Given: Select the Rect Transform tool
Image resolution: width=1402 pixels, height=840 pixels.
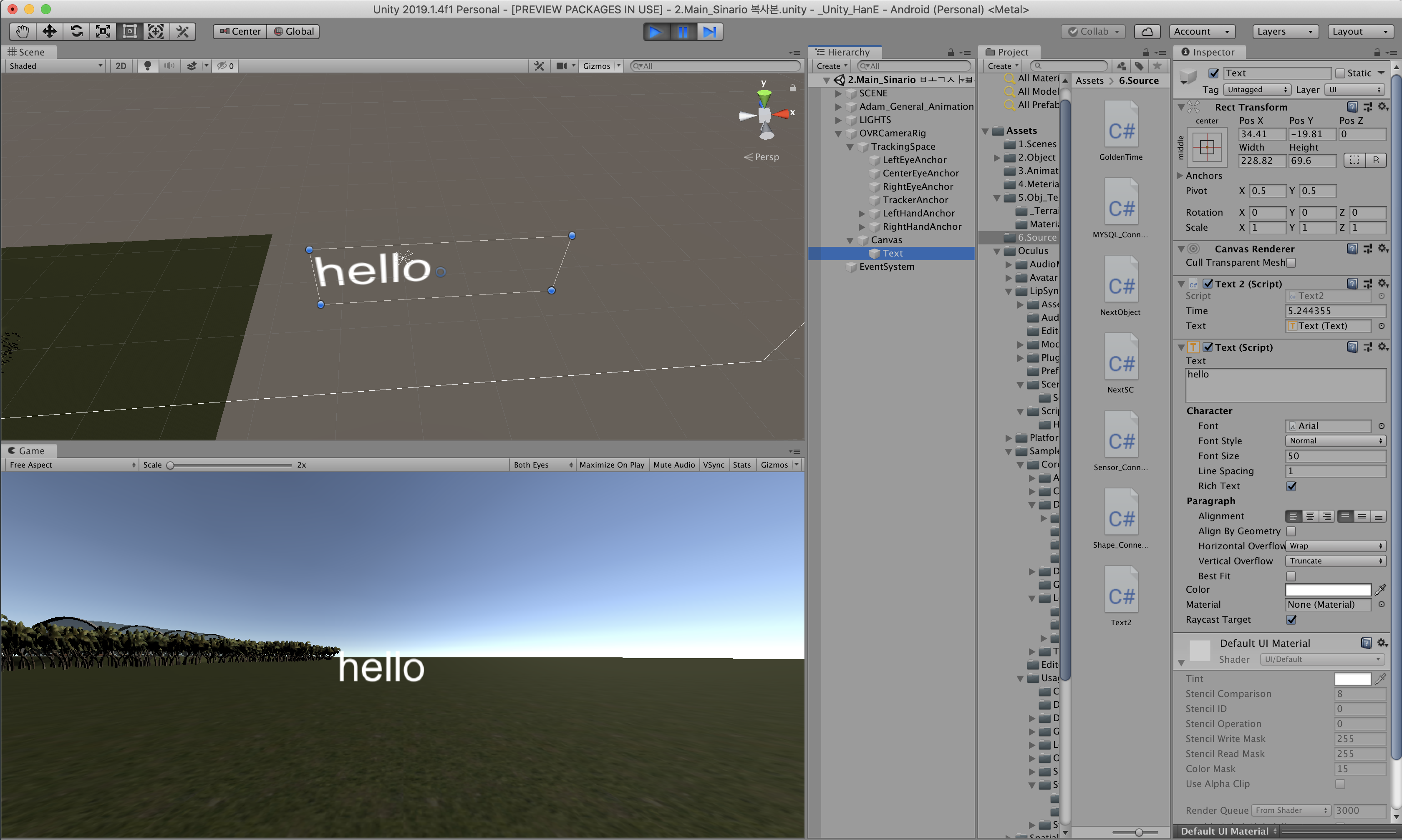Looking at the screenshot, I should tap(130, 31).
